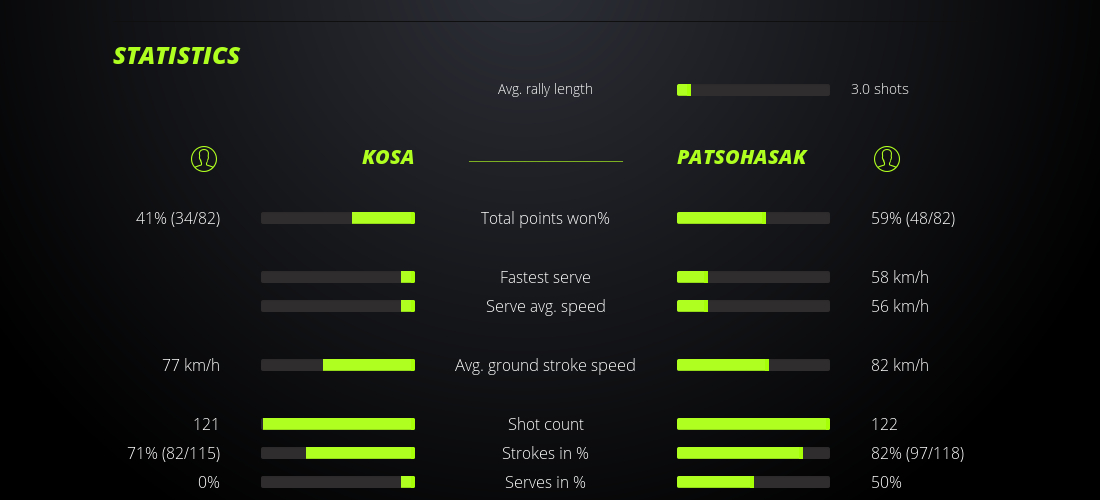Viewport: 1100px width, 500px height.
Task: Click the 59% (48/82) value
Action: click(913, 218)
